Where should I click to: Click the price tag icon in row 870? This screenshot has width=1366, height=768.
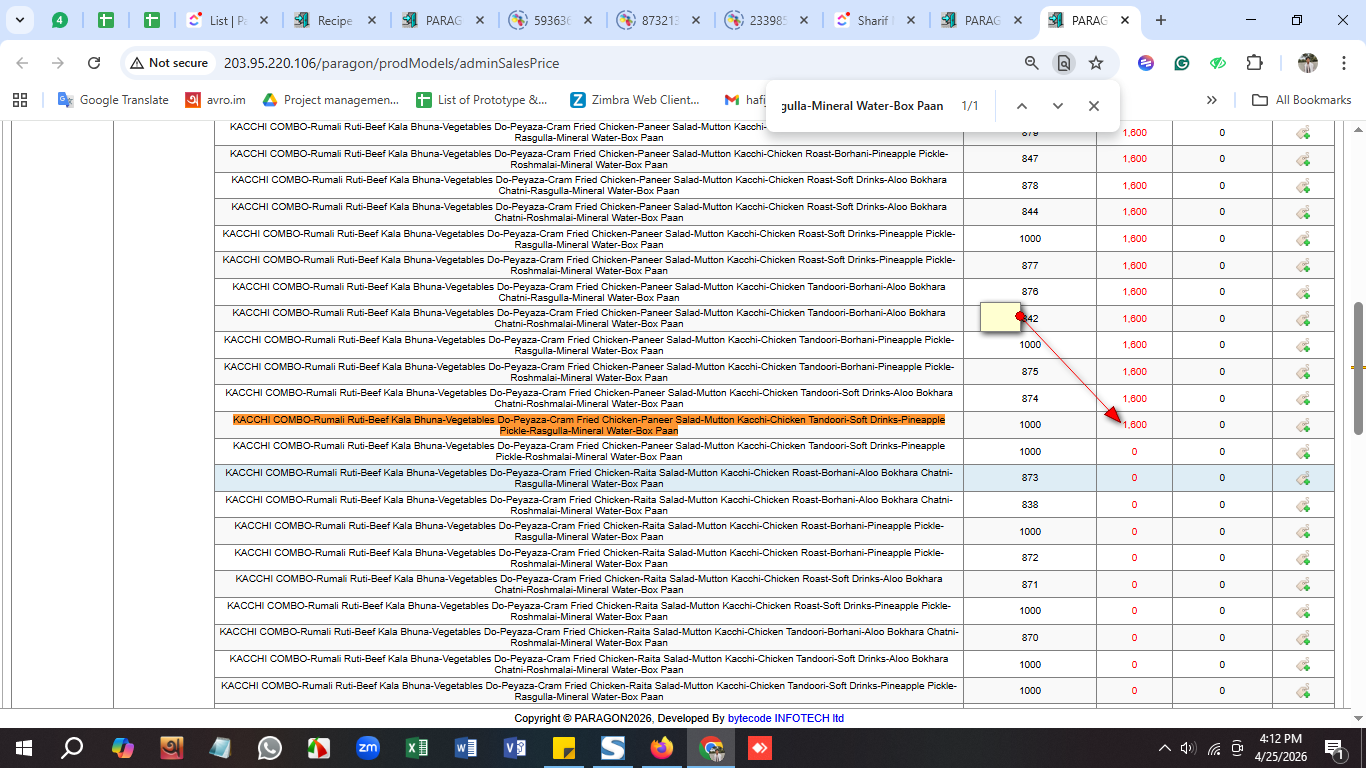pyautogui.click(x=1303, y=638)
